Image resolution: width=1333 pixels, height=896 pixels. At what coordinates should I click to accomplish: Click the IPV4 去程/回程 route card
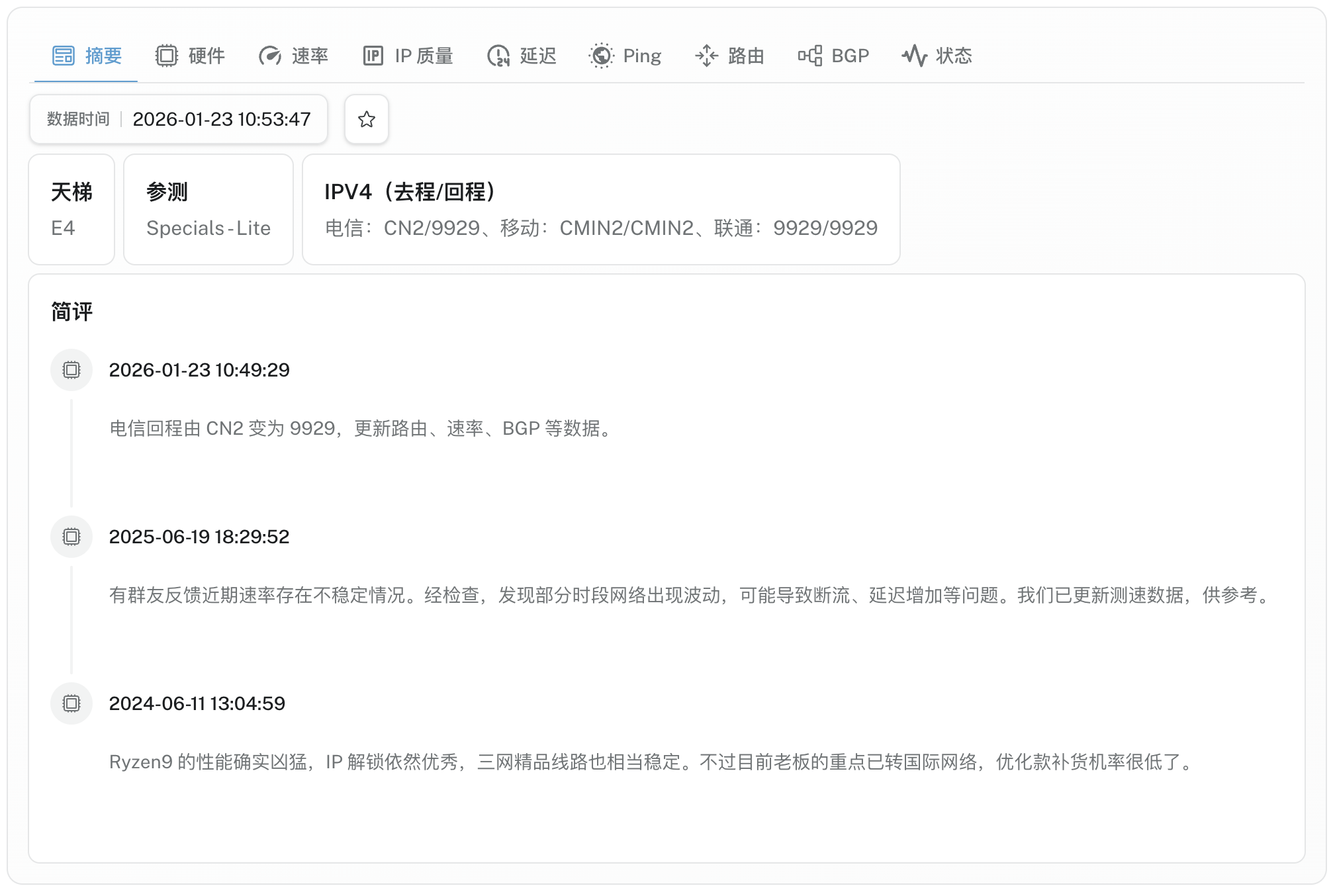click(600, 209)
